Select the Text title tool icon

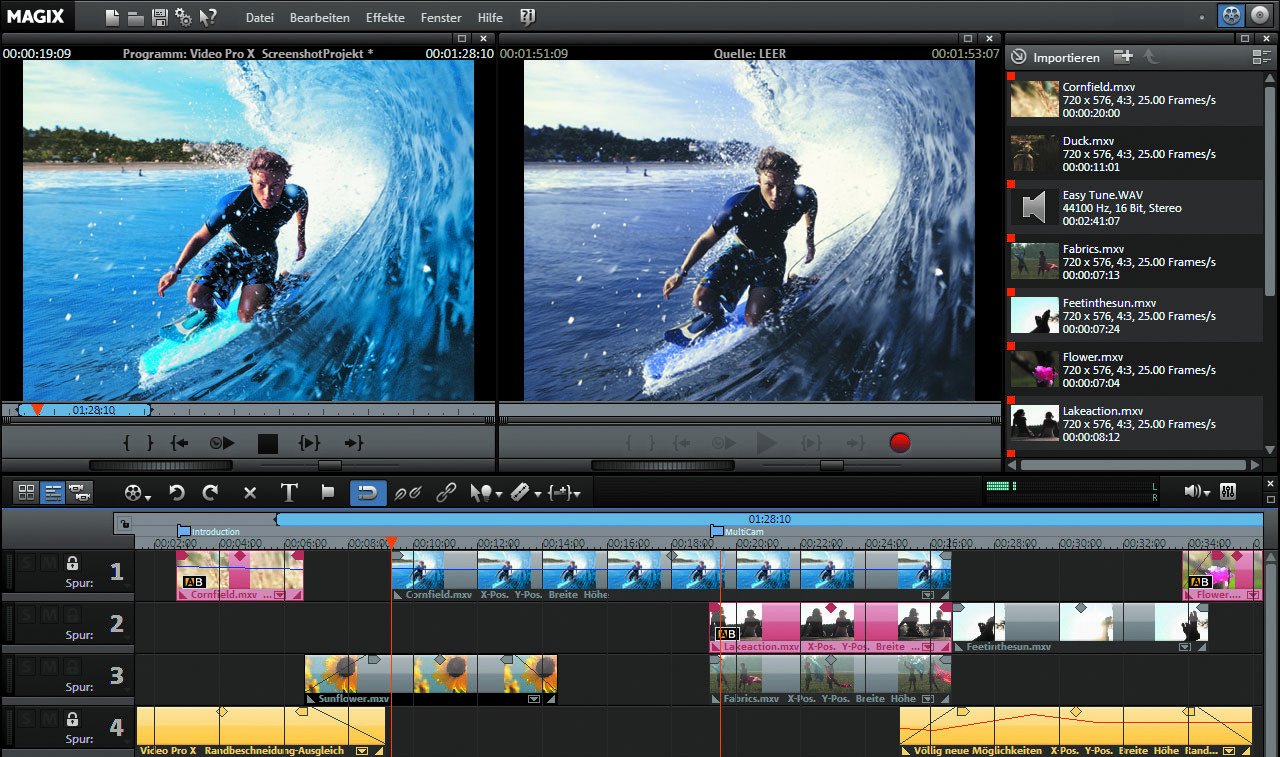coord(290,492)
